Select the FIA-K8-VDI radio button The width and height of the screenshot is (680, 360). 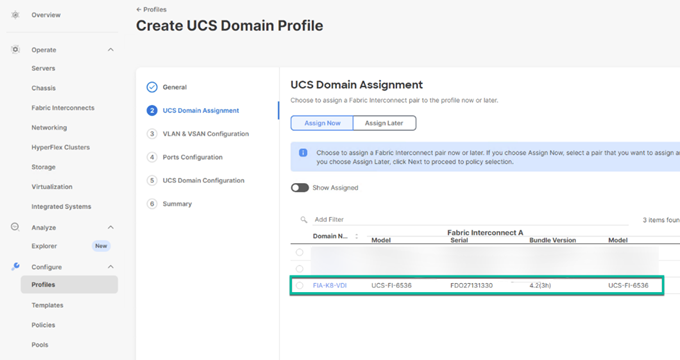click(300, 285)
